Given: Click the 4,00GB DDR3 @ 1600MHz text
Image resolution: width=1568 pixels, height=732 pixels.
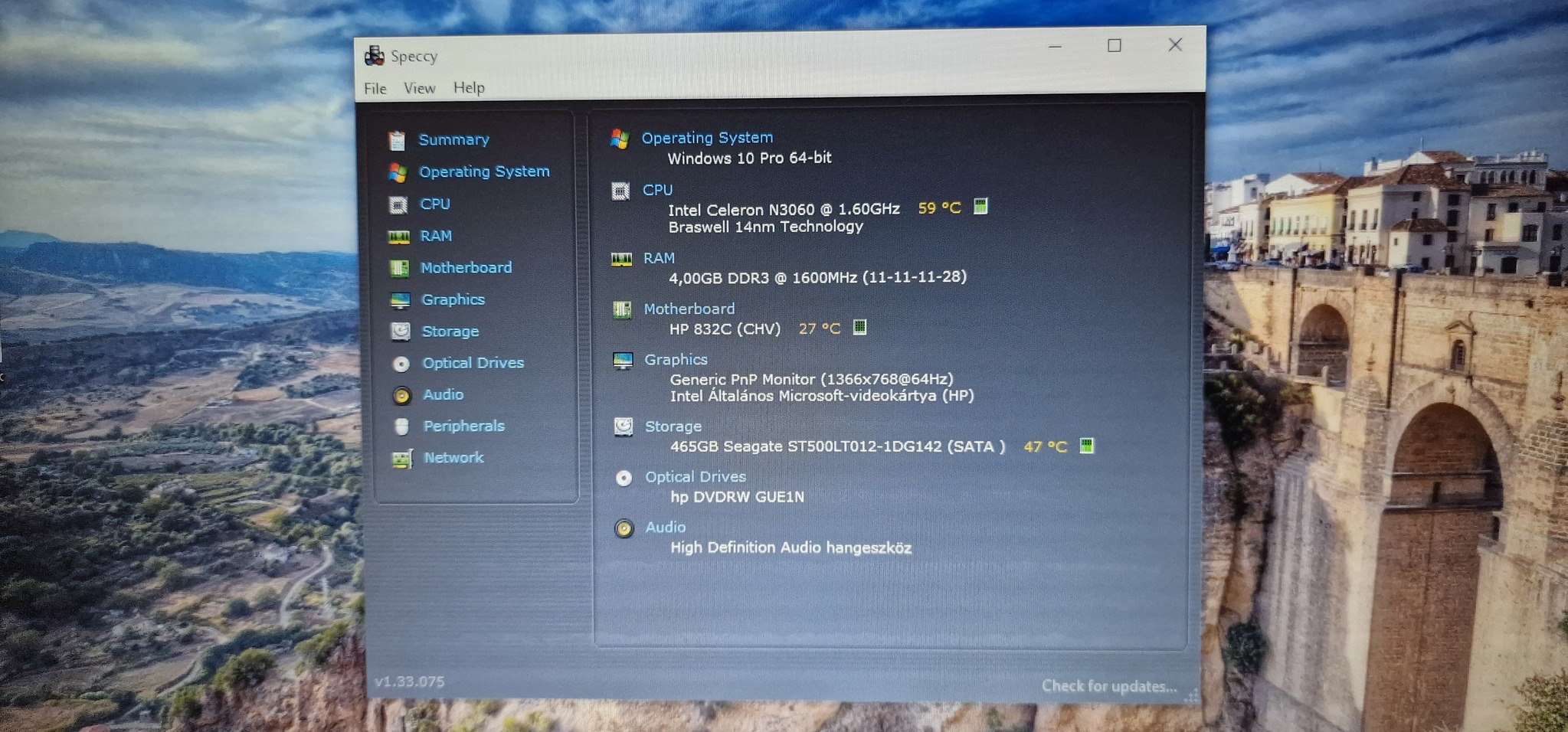Looking at the screenshot, I should click(818, 276).
